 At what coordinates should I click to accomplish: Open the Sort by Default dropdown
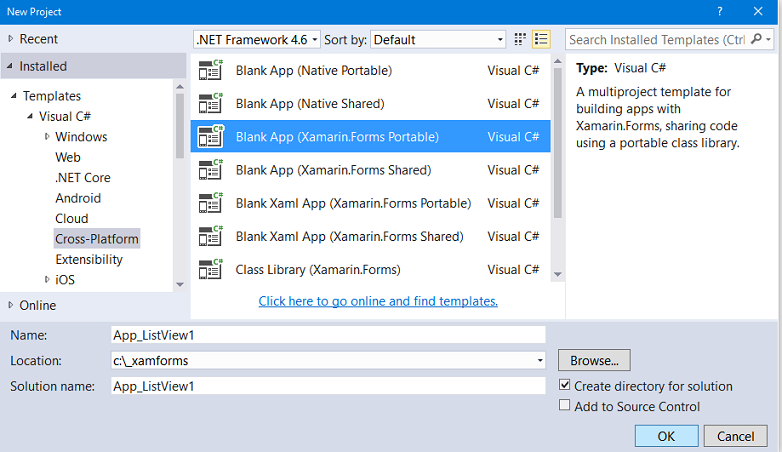(437, 39)
